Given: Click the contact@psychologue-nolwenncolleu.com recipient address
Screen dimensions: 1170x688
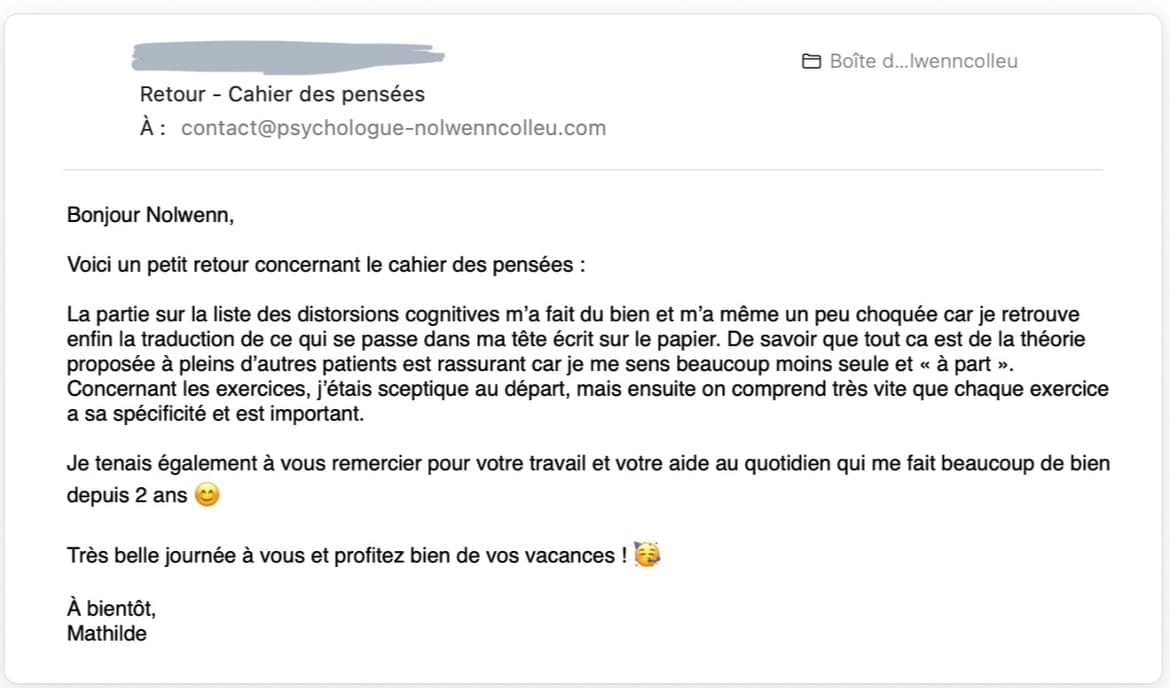Looking at the screenshot, I should [393, 128].
